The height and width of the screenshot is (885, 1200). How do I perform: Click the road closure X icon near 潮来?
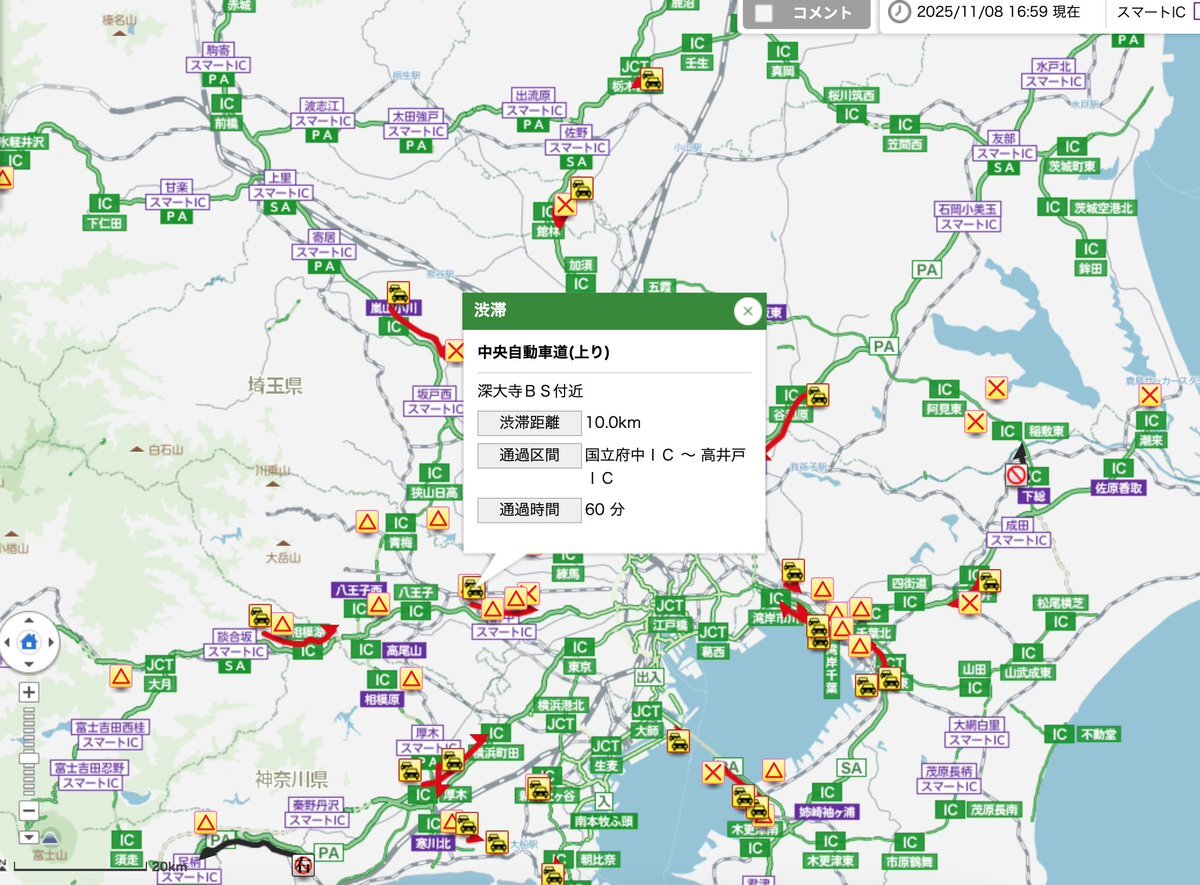[1150, 396]
